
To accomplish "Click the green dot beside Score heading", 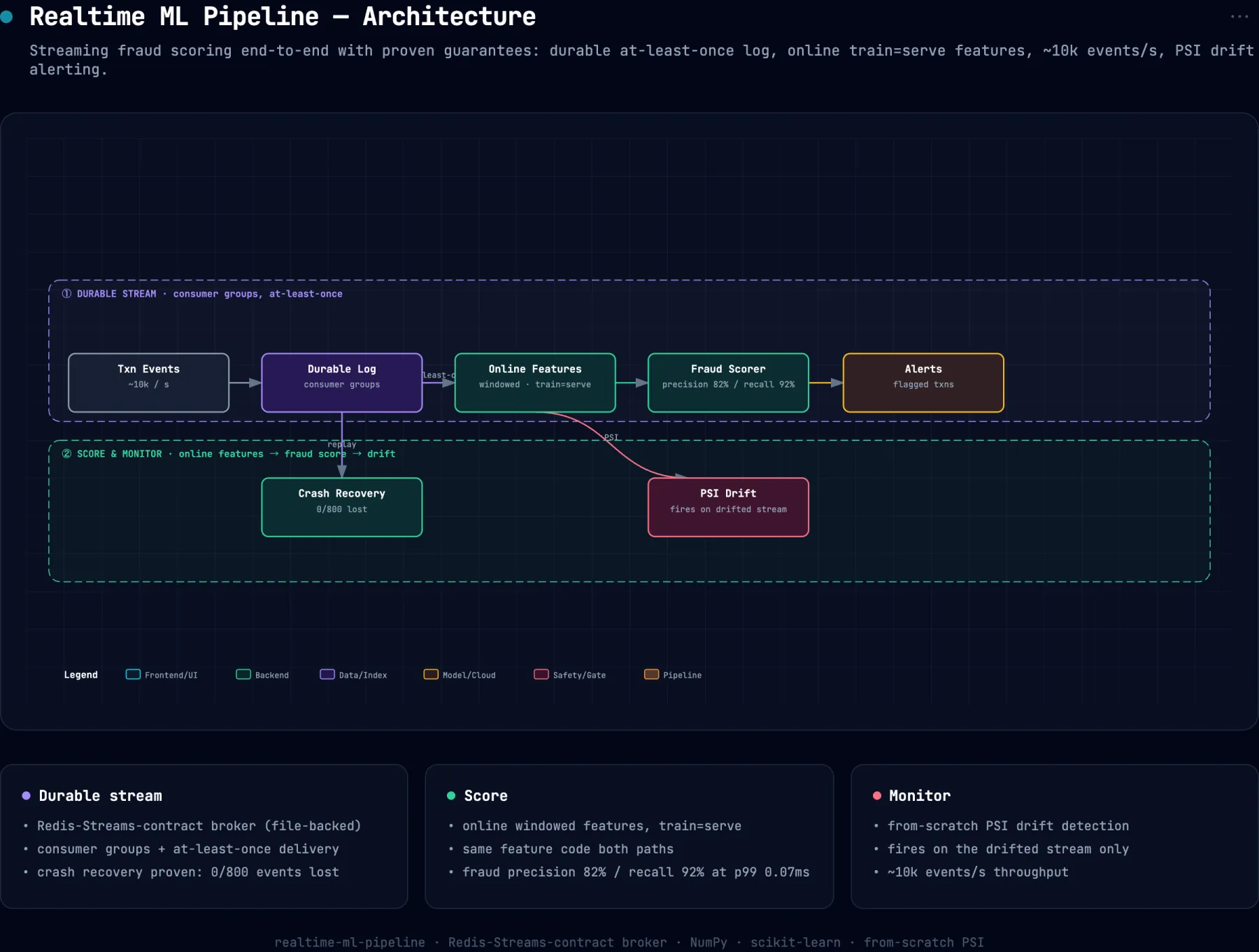I will coord(451,795).
